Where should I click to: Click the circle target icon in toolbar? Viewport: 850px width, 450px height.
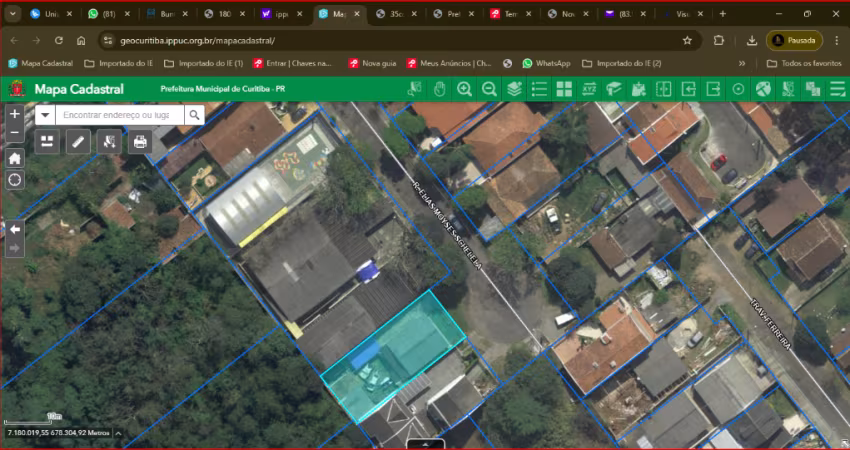click(738, 89)
